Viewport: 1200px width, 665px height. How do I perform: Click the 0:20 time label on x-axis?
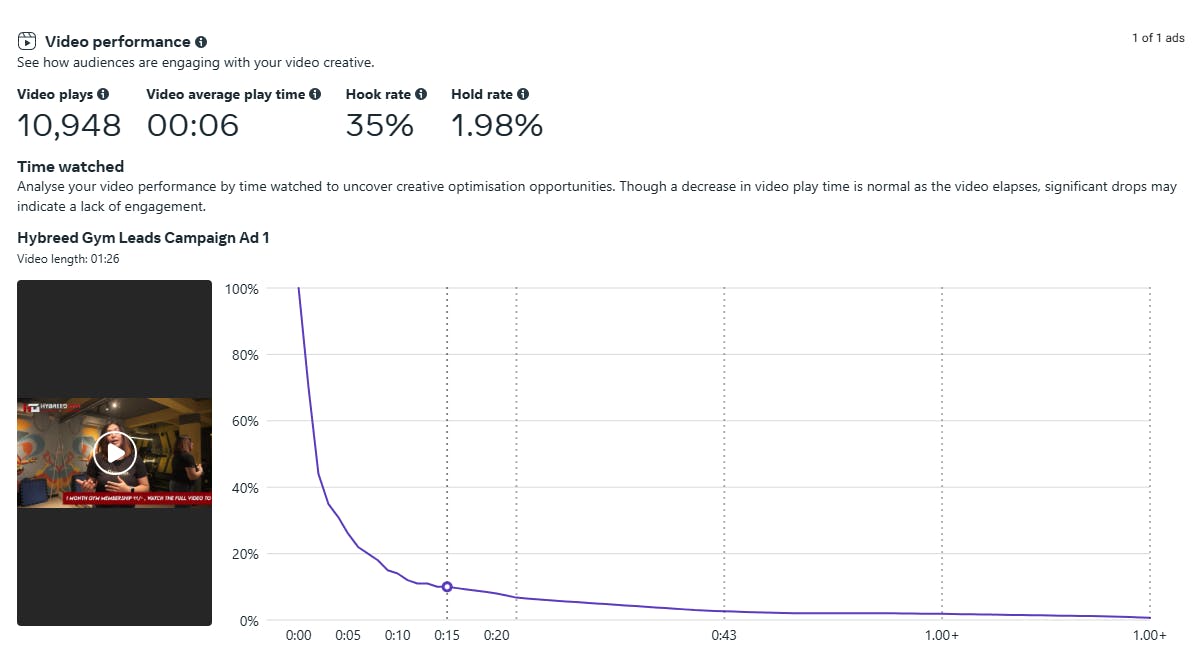496,635
